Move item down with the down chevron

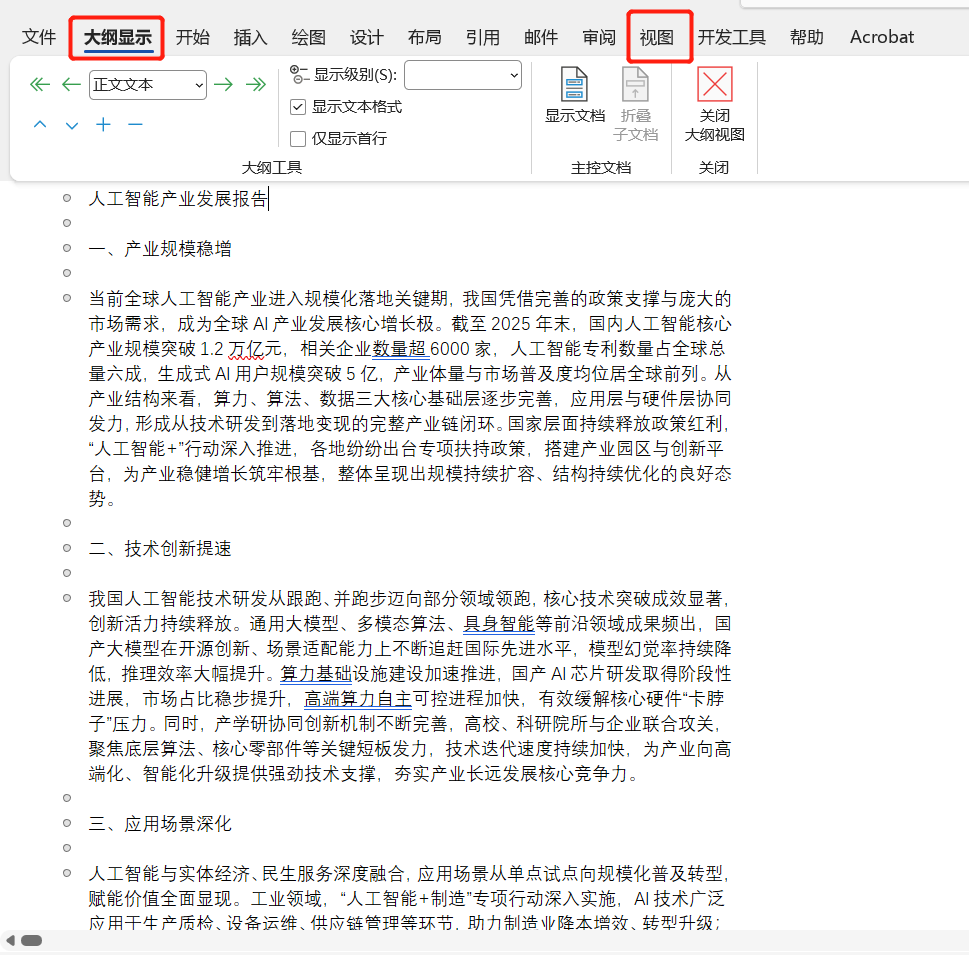pyautogui.click(x=72, y=125)
